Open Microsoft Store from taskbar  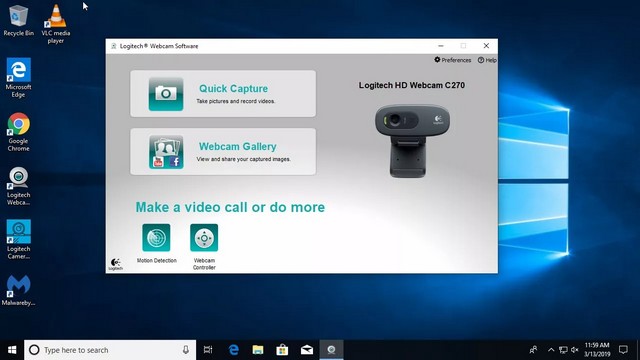pyautogui.click(x=282, y=350)
